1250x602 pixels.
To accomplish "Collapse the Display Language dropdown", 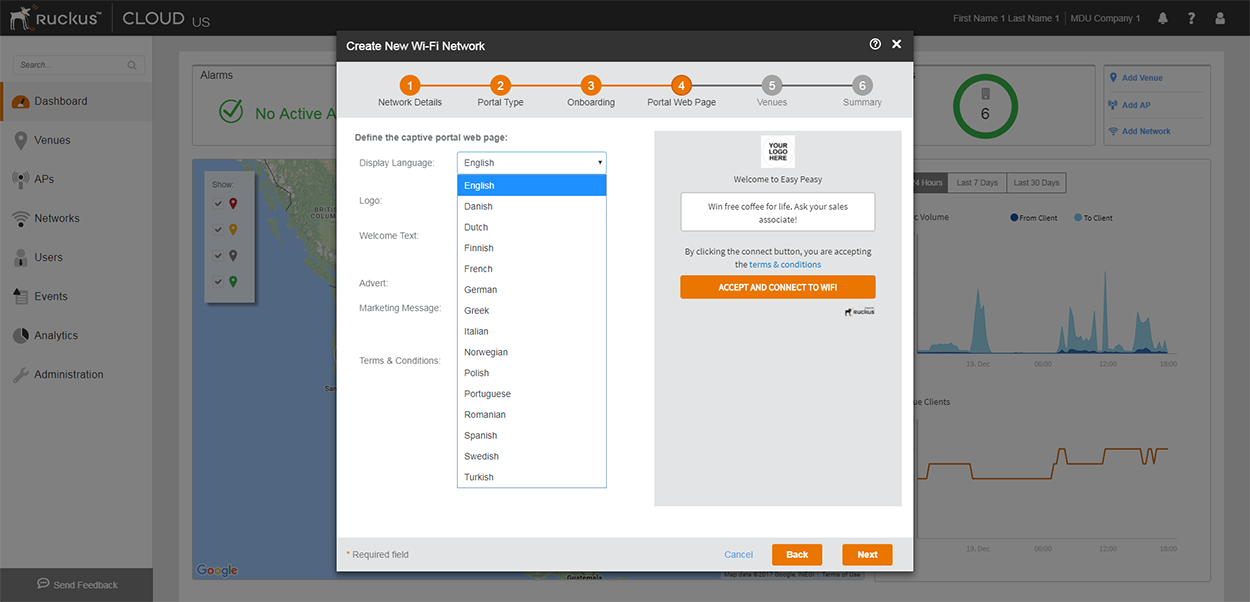I will 531,162.
